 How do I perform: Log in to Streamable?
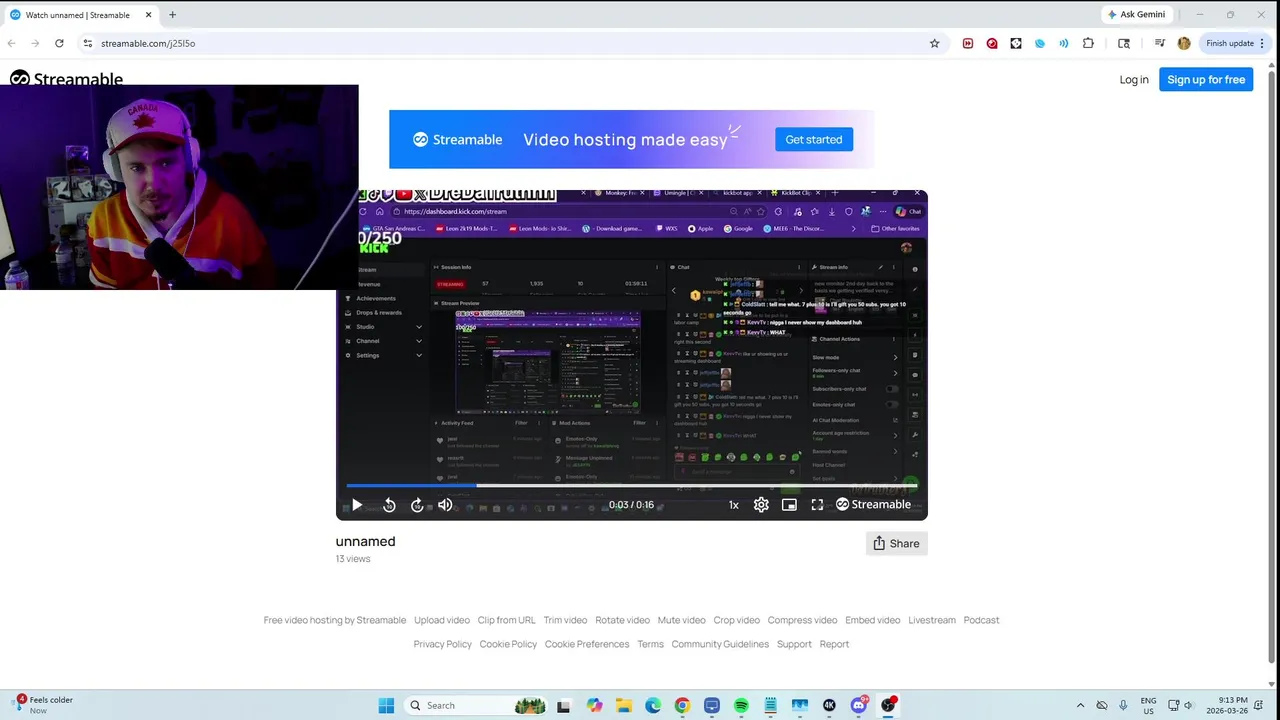point(1134,80)
